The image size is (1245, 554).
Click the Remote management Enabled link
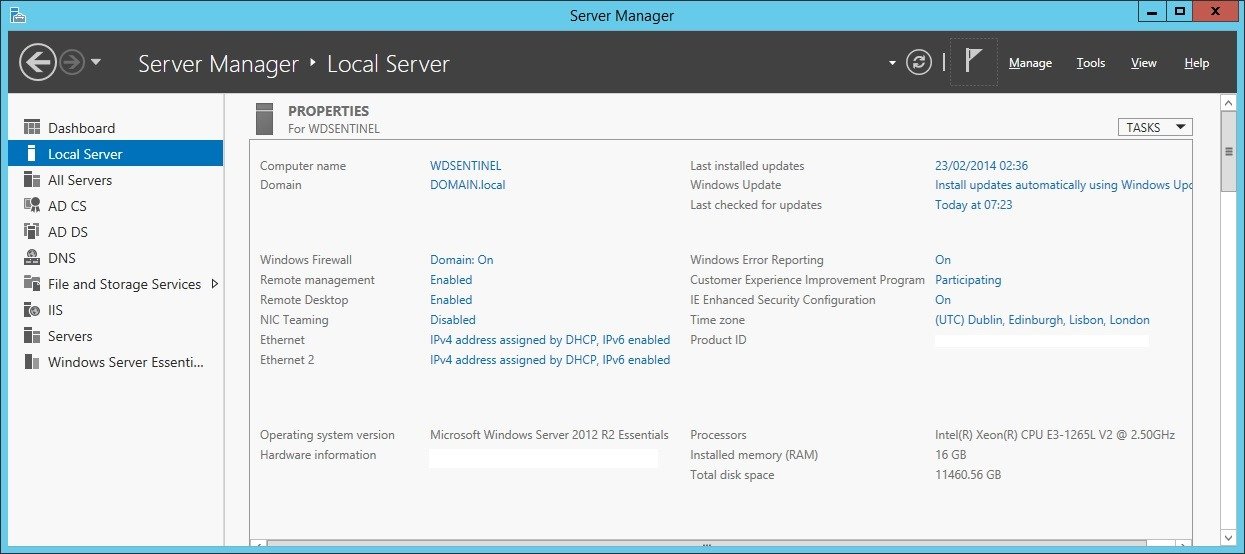(451, 280)
